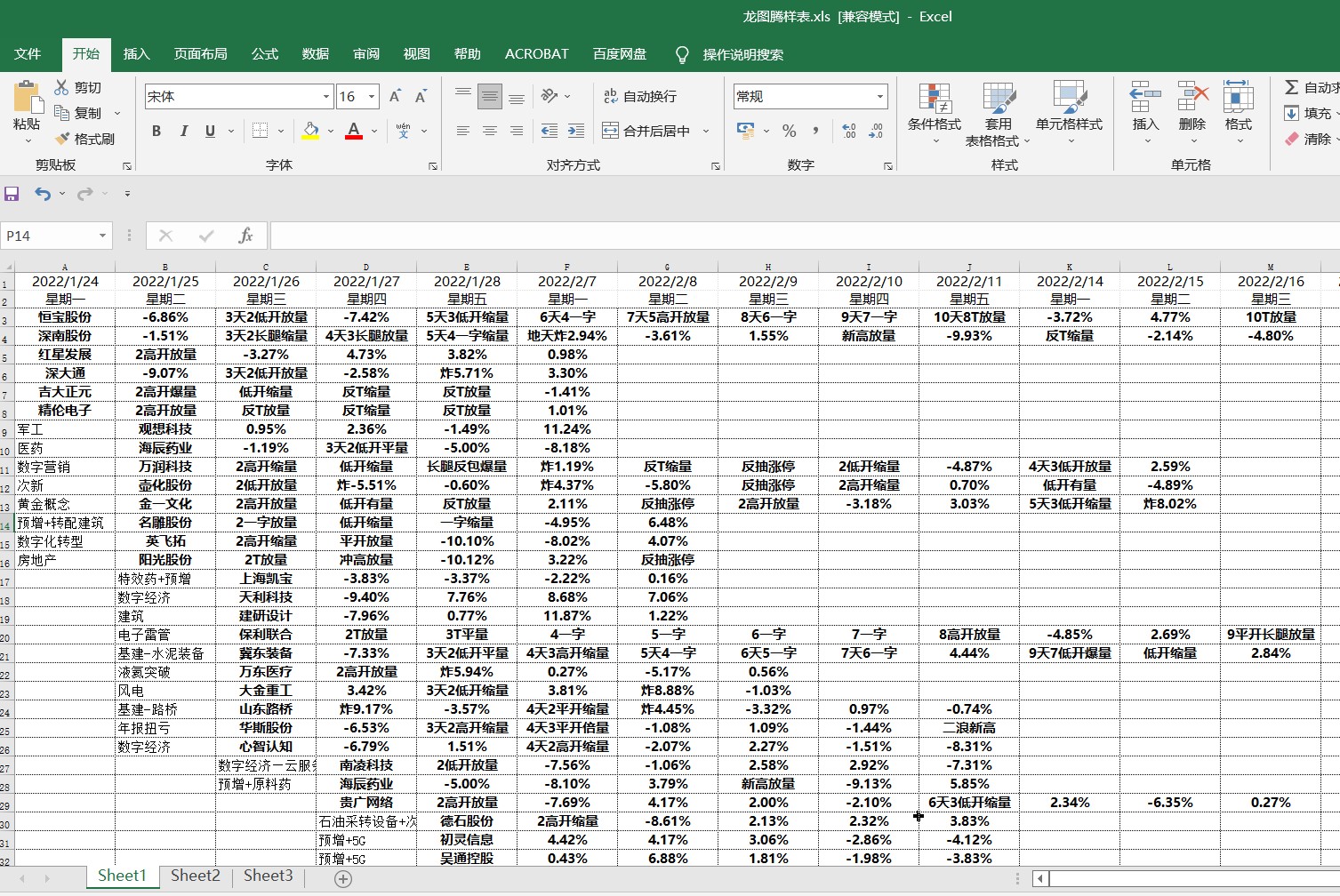The width and height of the screenshot is (1340, 896).
Task: Toggle Italic formatting
Action: [183, 131]
